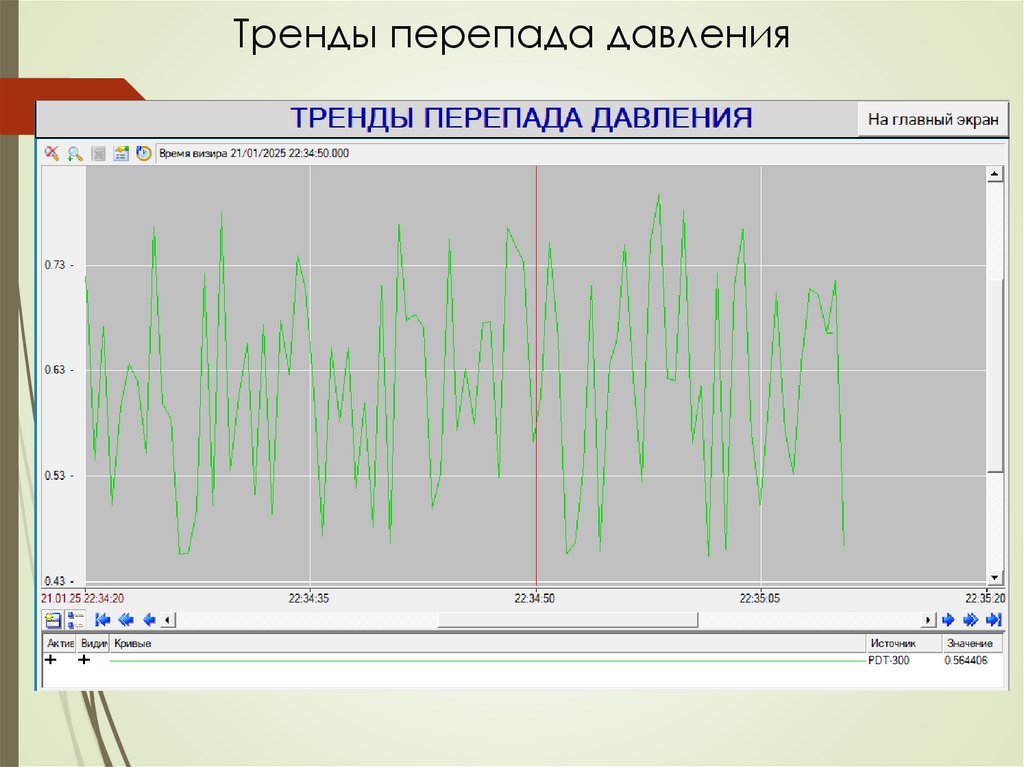Click the '22:35:05' time axis label

760,598
